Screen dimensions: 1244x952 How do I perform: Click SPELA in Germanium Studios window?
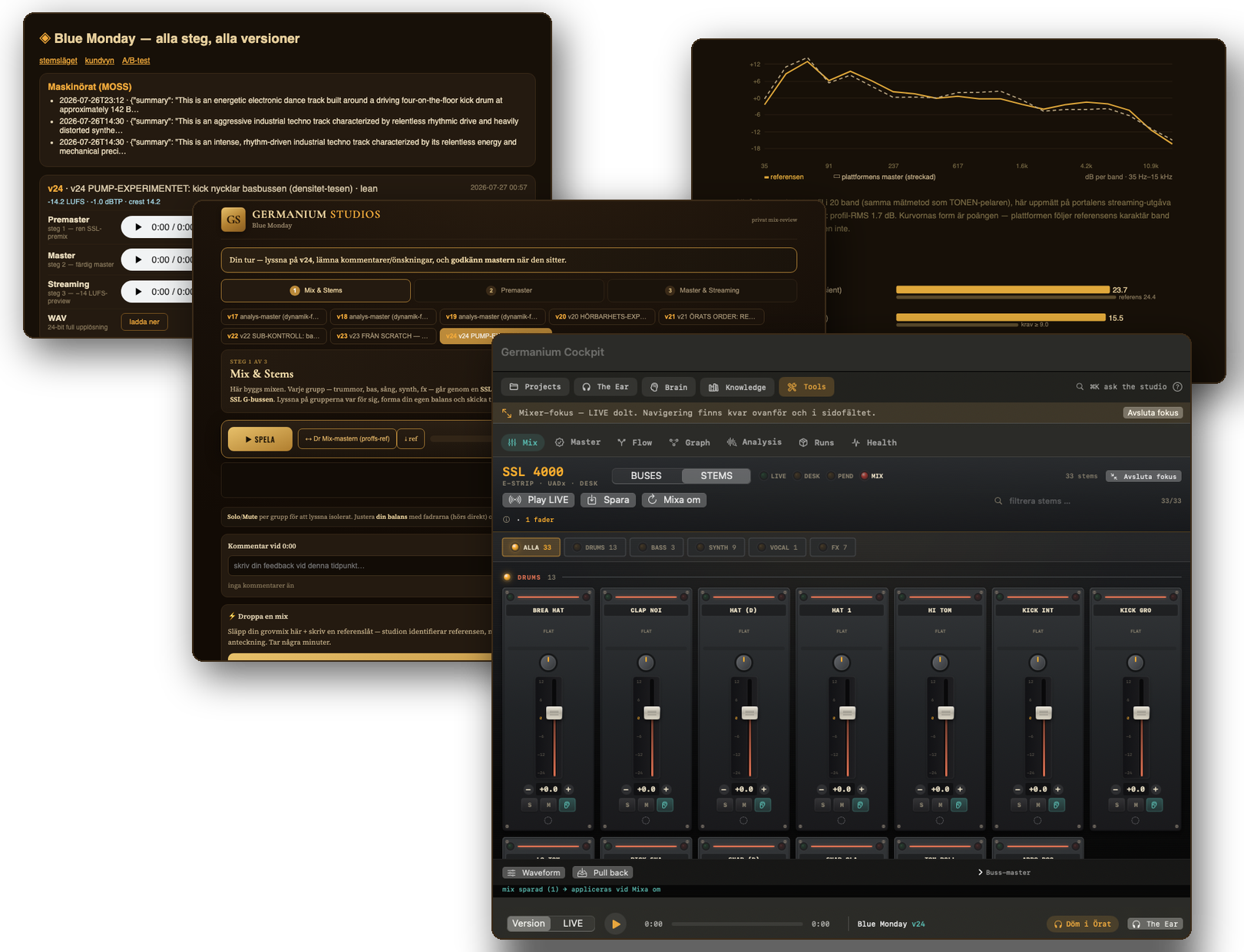click(260, 439)
